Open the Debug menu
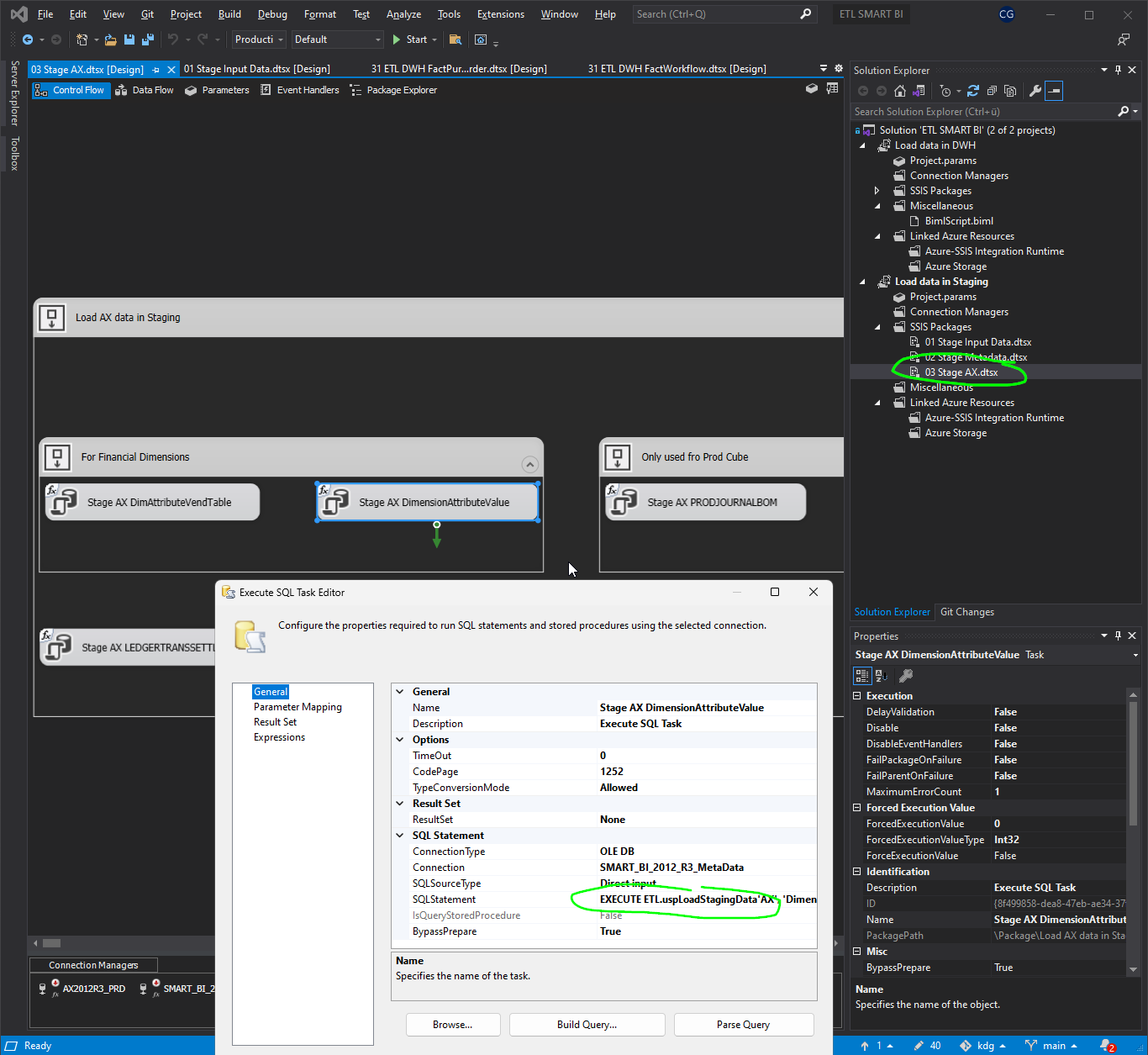The image size is (1148, 1055). coord(272,14)
